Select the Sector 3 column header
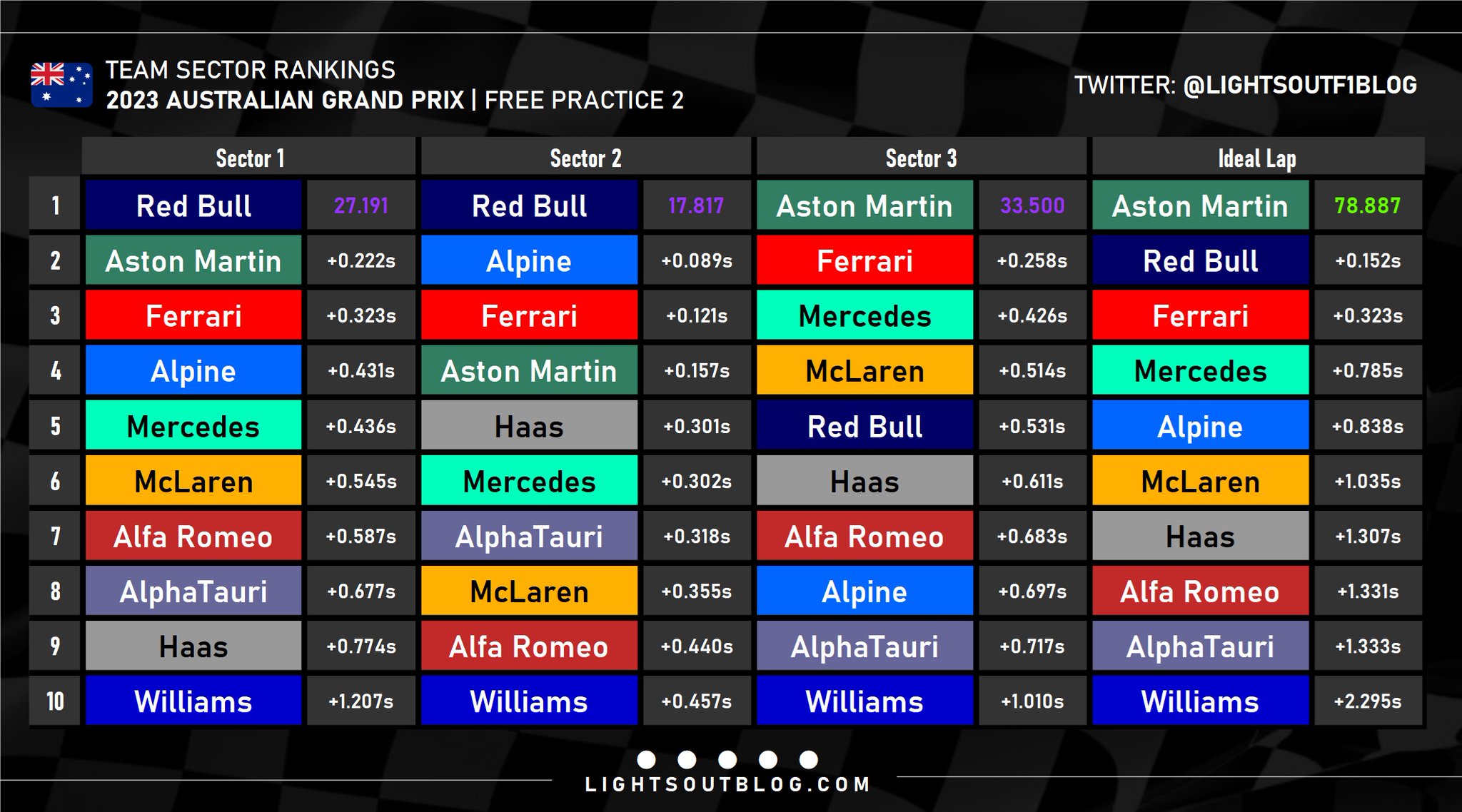The height and width of the screenshot is (812, 1462). click(x=921, y=158)
